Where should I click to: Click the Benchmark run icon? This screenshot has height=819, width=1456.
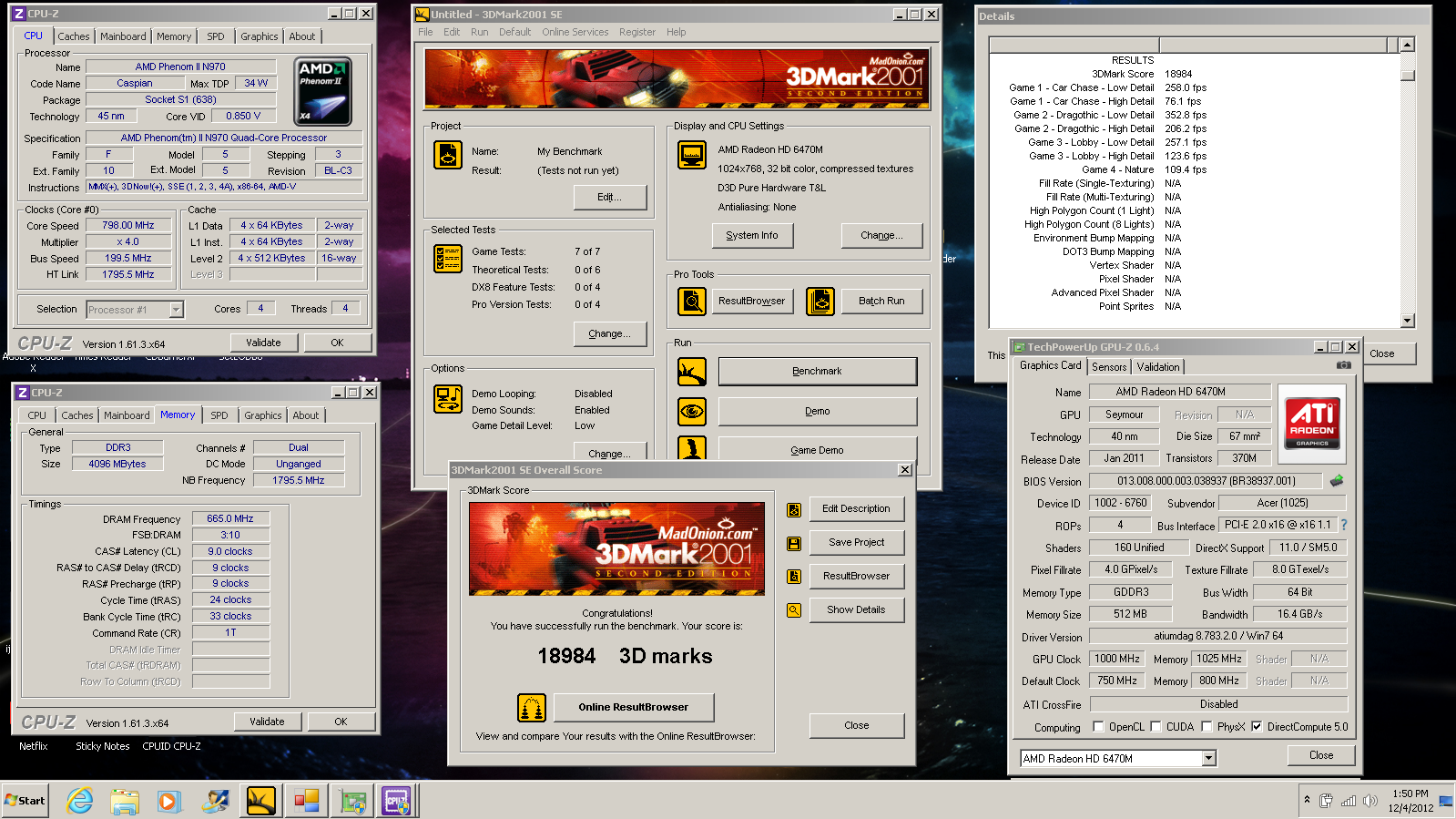coord(692,372)
